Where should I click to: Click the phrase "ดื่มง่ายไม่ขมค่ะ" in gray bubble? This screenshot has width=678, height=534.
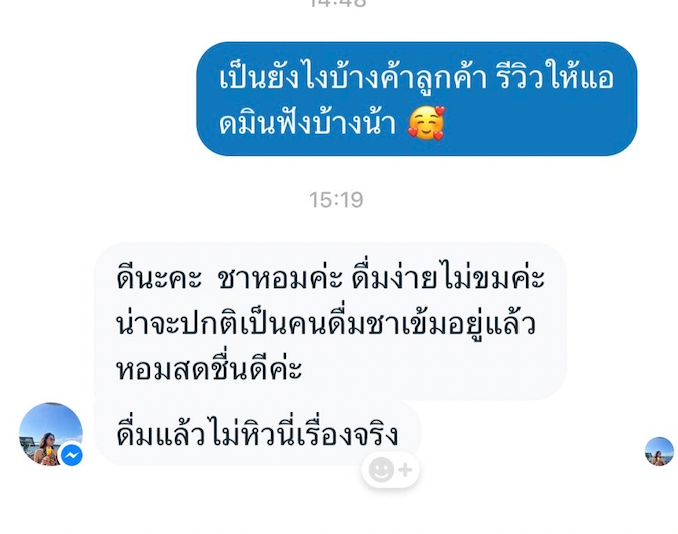tap(447, 277)
